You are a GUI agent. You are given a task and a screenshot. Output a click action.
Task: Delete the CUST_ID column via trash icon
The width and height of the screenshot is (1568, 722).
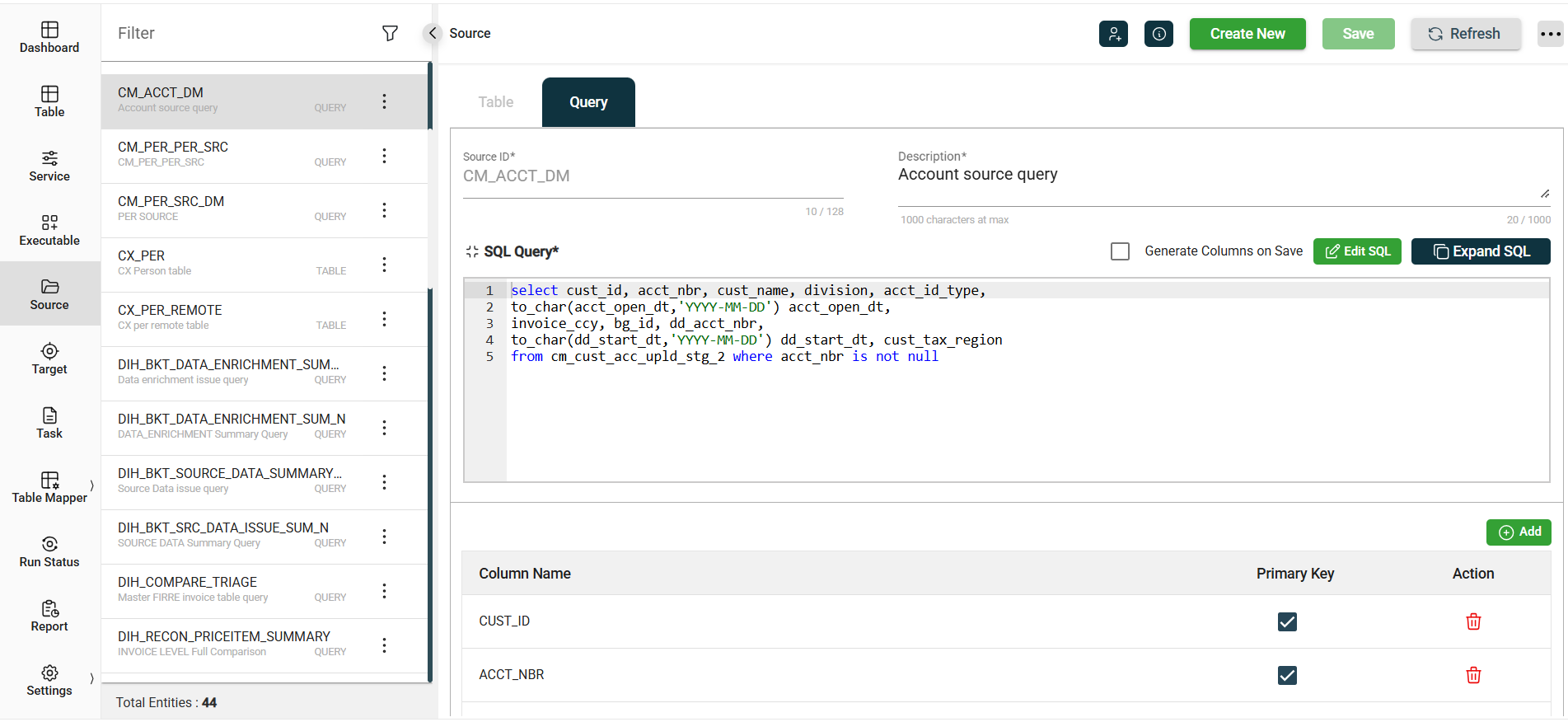pos(1473,621)
